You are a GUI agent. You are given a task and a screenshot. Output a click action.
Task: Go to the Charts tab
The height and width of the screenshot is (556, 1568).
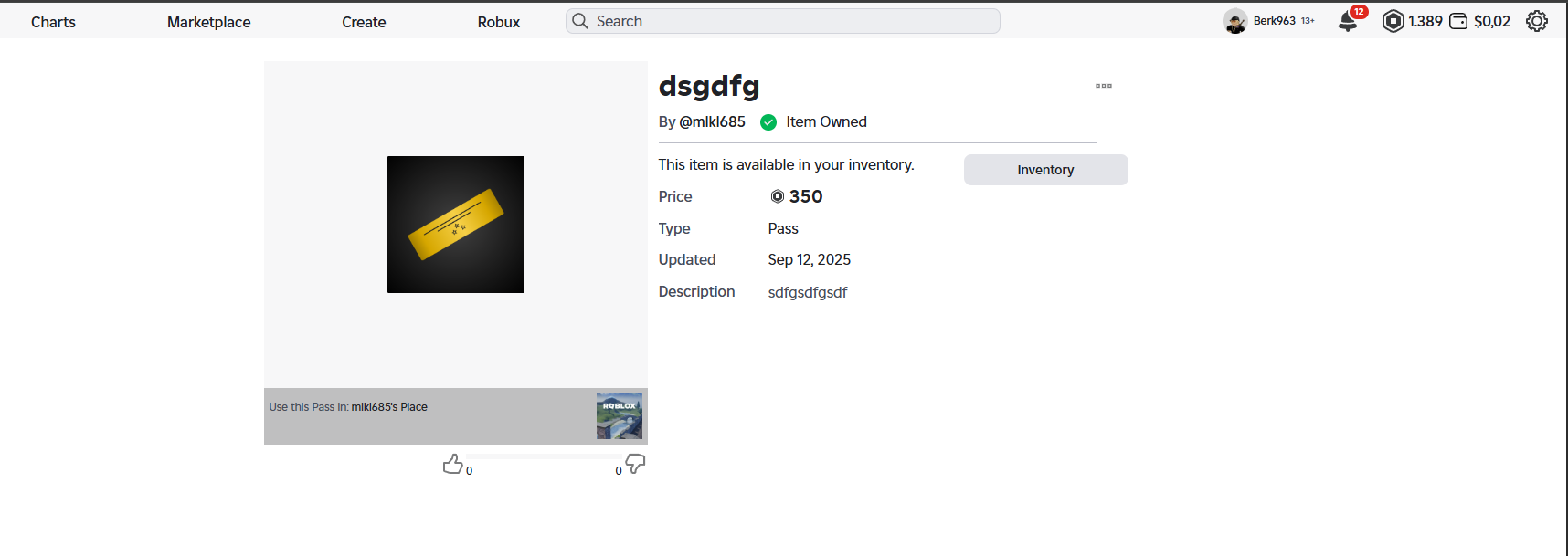click(53, 22)
